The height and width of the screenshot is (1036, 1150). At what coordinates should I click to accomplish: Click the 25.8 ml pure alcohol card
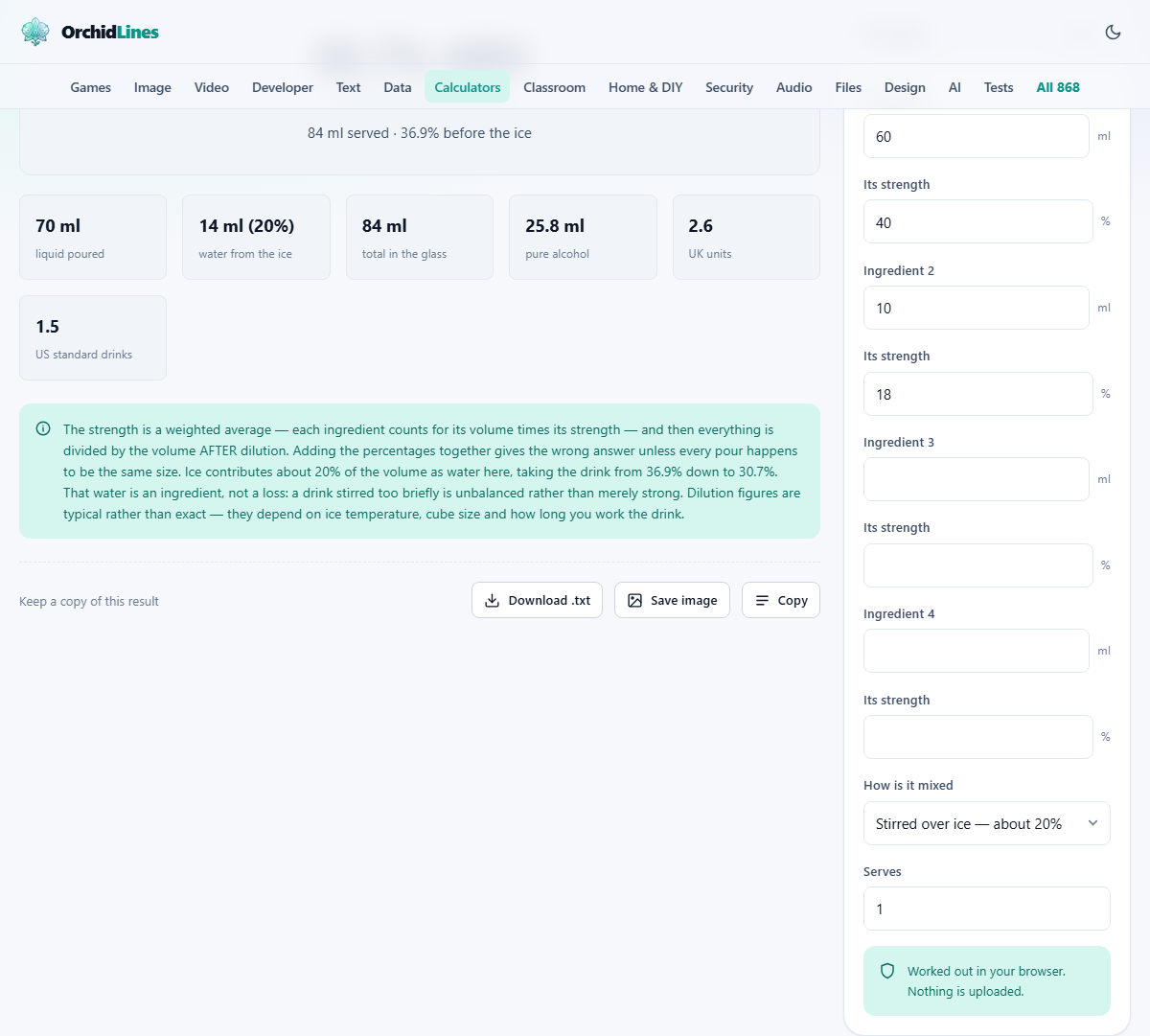point(583,238)
